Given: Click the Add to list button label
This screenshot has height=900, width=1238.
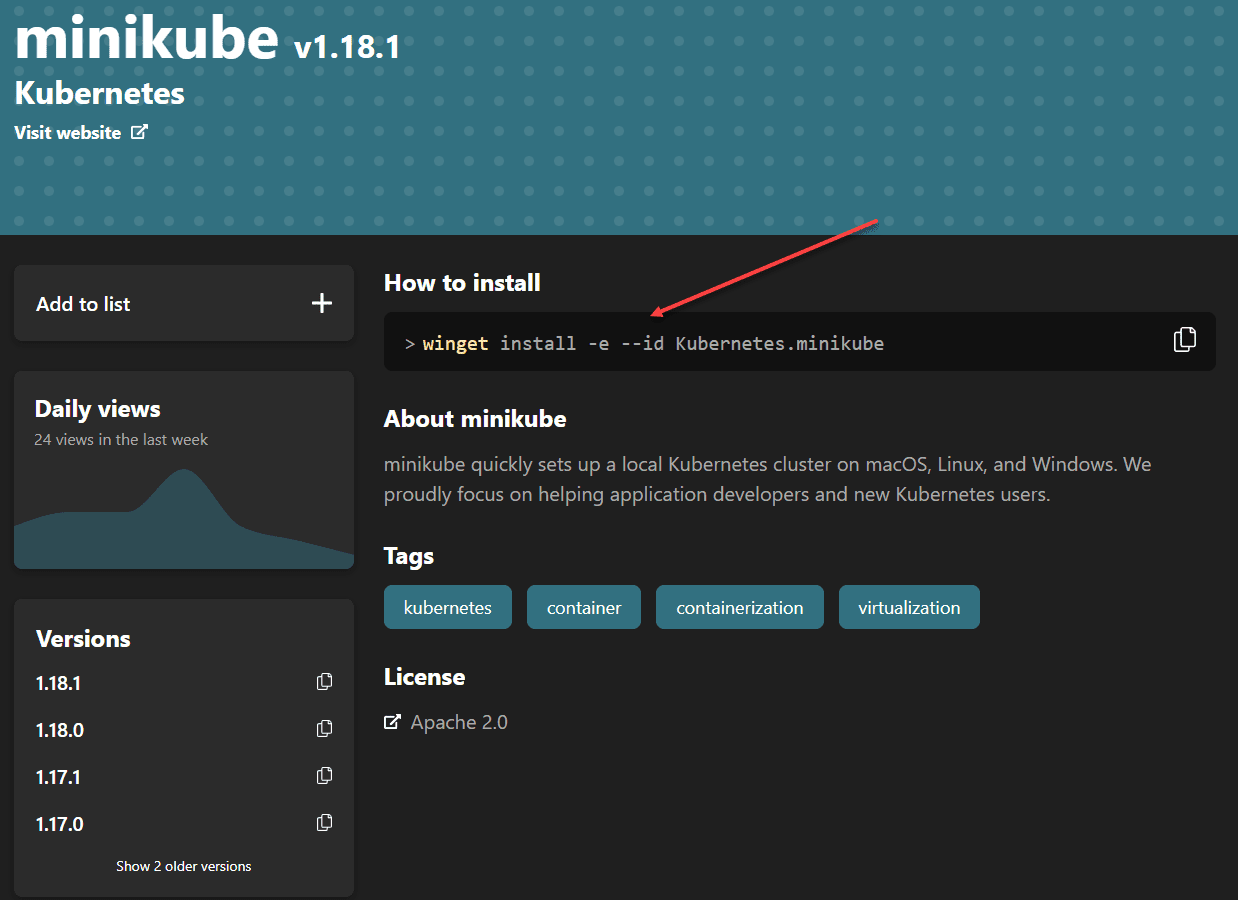Looking at the screenshot, I should pyautogui.click(x=83, y=304).
